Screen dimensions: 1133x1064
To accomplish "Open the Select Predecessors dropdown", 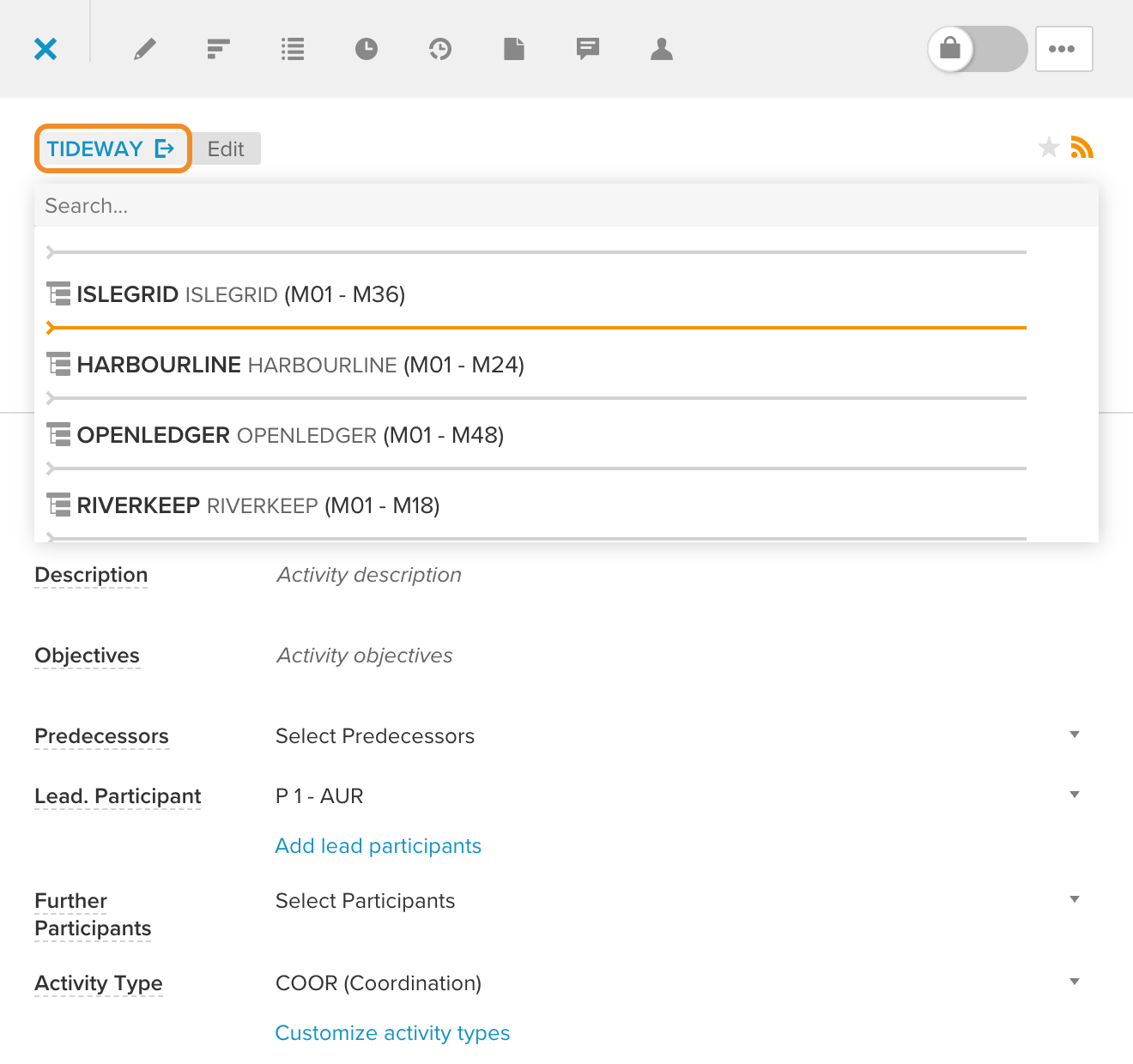I will [x=678, y=736].
